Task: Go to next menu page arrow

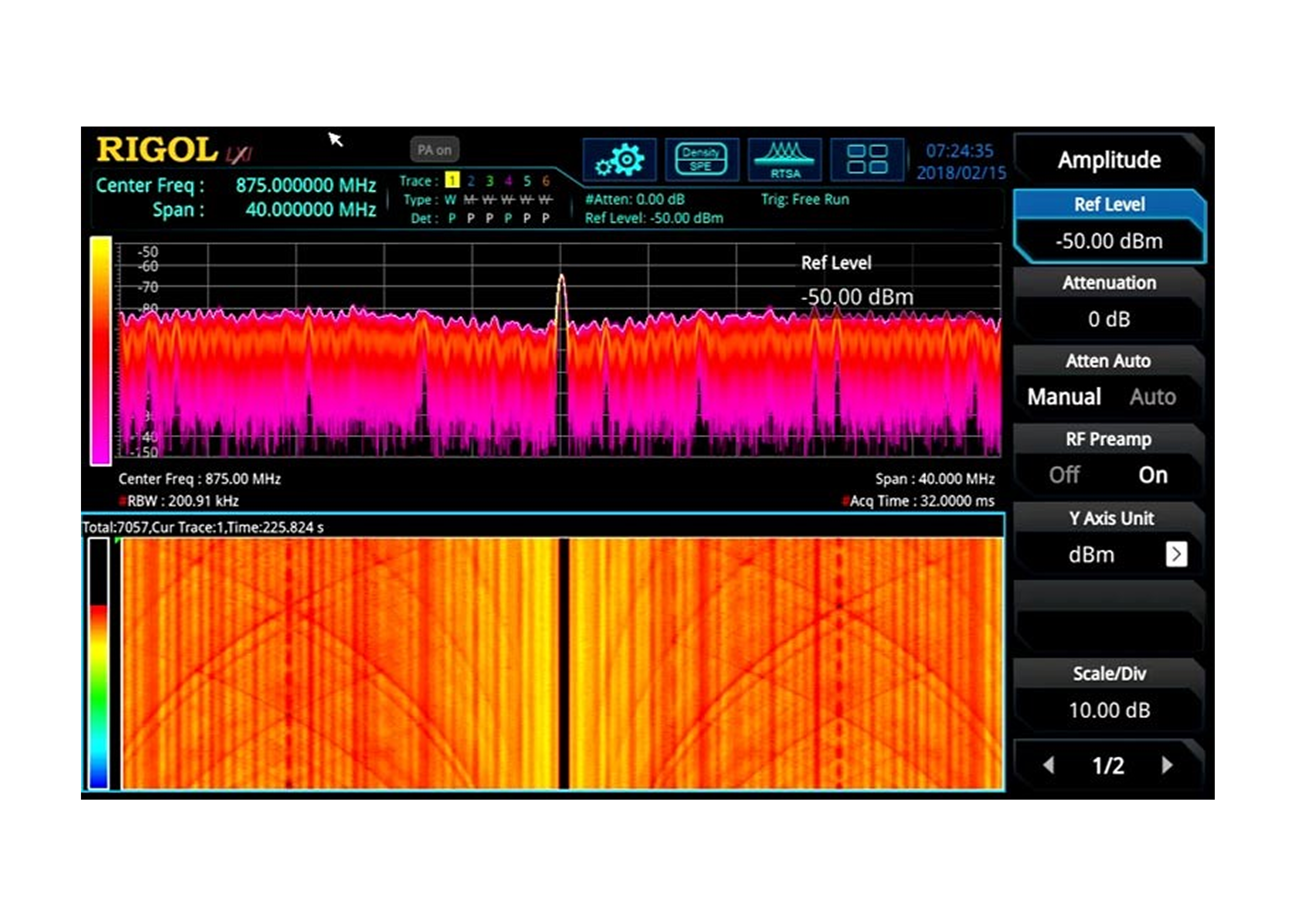Action: (1167, 765)
